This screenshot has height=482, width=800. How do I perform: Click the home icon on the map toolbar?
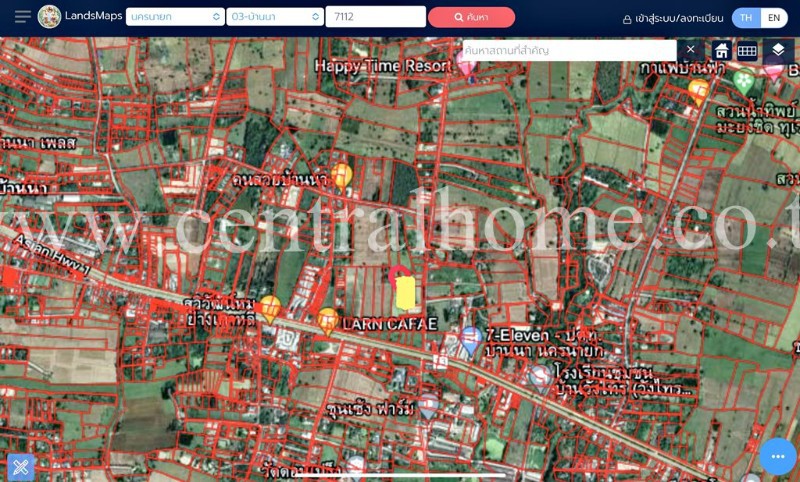pyautogui.click(x=721, y=51)
